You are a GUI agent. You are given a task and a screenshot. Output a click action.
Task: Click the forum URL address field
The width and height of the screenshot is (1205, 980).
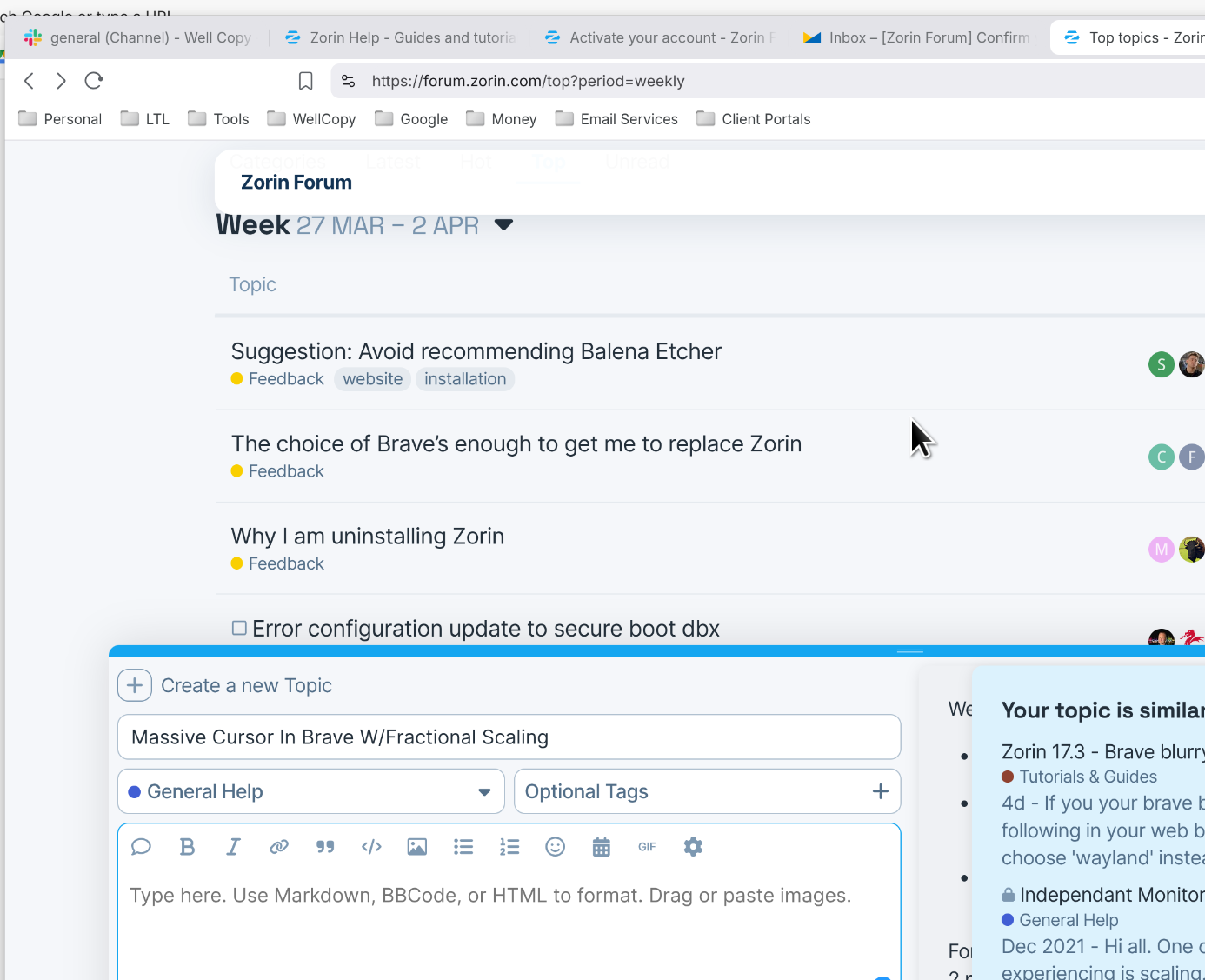[528, 81]
